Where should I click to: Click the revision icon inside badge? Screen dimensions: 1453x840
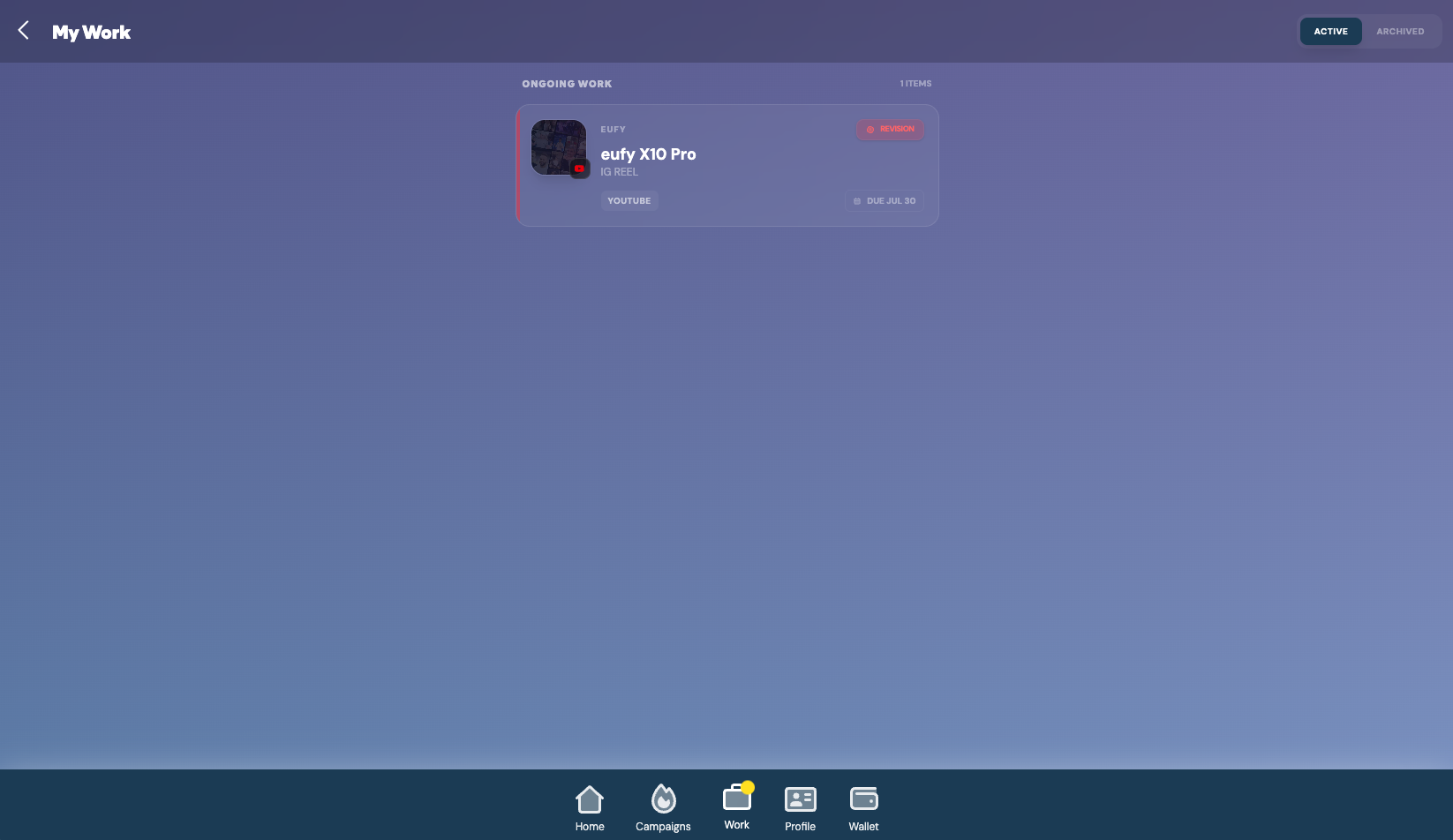tap(870, 130)
